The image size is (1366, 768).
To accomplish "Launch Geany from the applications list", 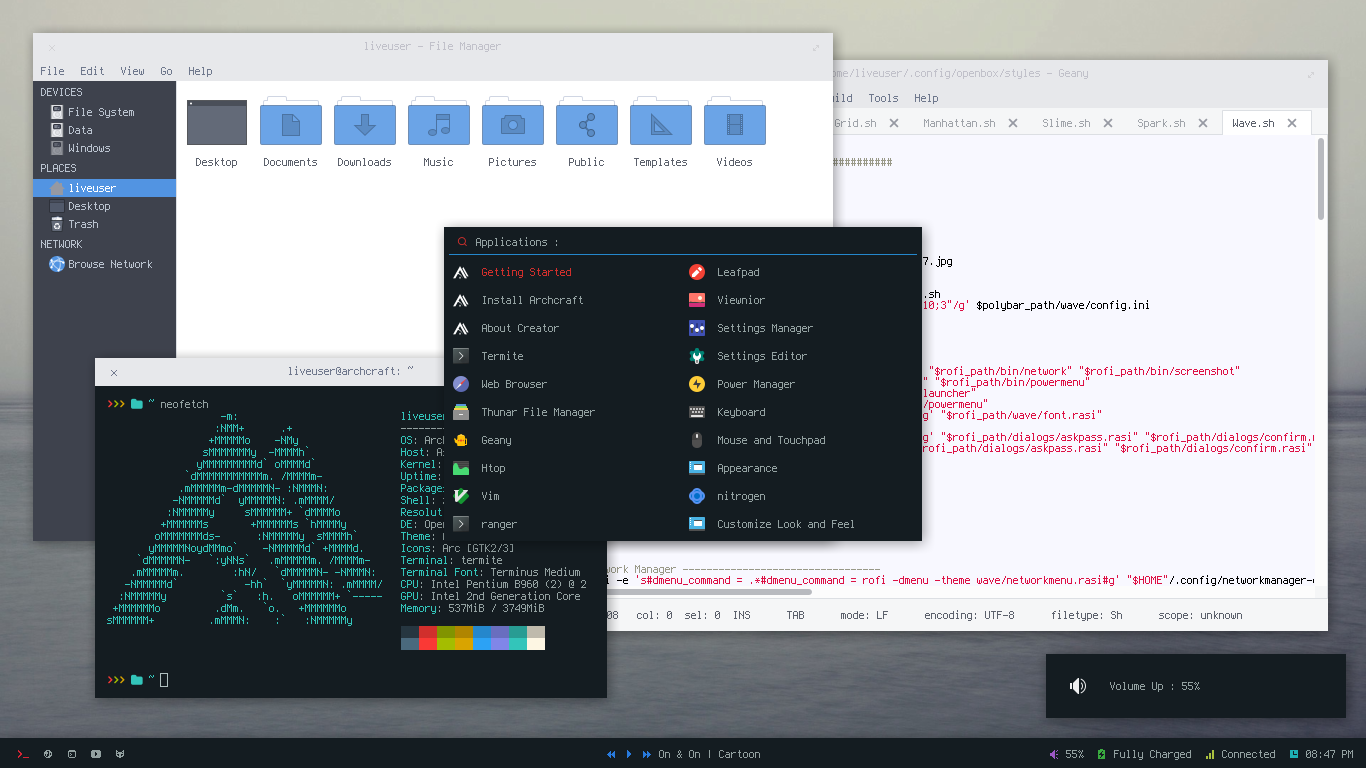I will [564, 440].
